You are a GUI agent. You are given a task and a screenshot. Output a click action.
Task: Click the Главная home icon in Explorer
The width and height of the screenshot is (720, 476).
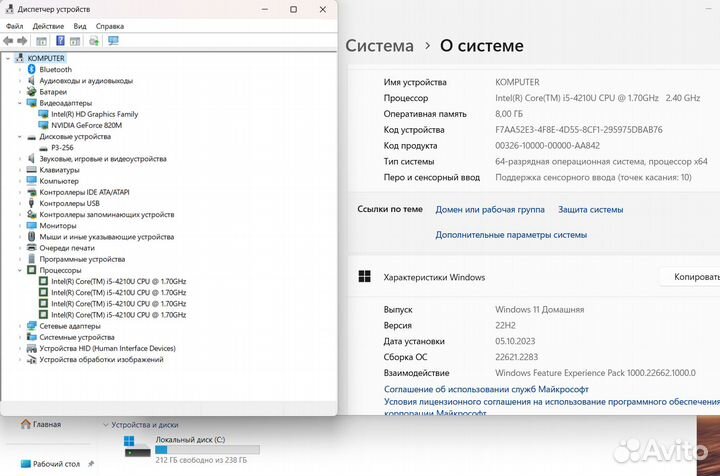pyautogui.click(x=26, y=424)
